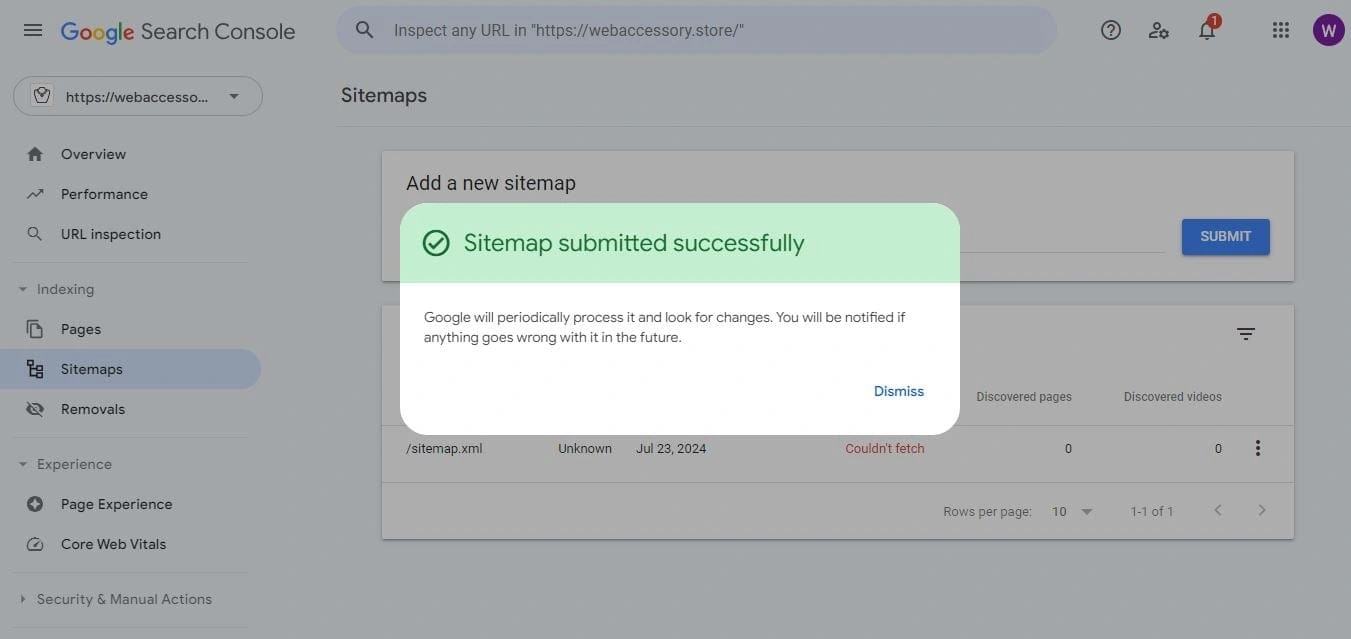Image resolution: width=1351 pixels, height=639 pixels.
Task: Click the Jul 23, 2024 date cell
Action: point(671,448)
